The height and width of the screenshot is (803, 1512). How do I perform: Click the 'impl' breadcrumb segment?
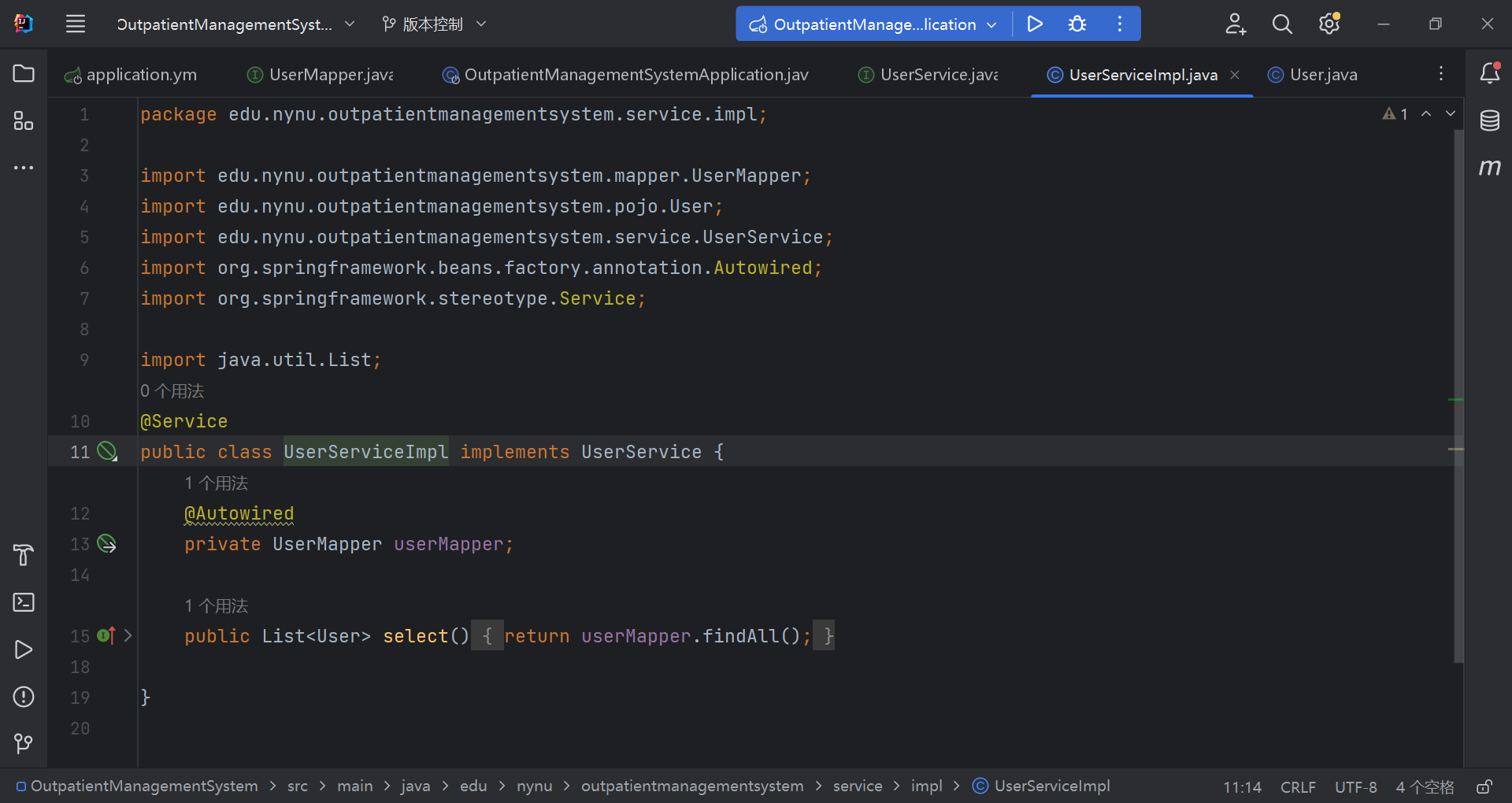click(x=926, y=786)
